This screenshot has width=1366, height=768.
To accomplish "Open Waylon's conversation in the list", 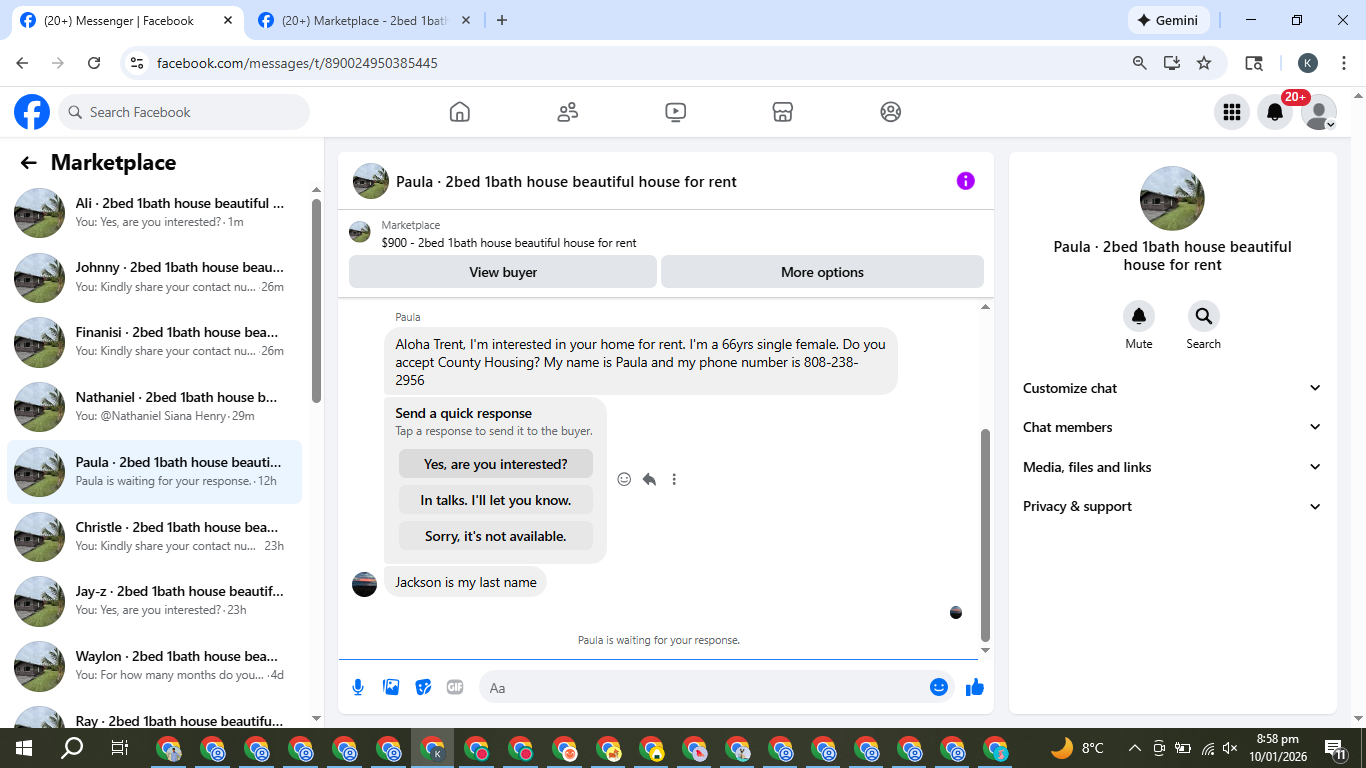I will click(x=155, y=666).
